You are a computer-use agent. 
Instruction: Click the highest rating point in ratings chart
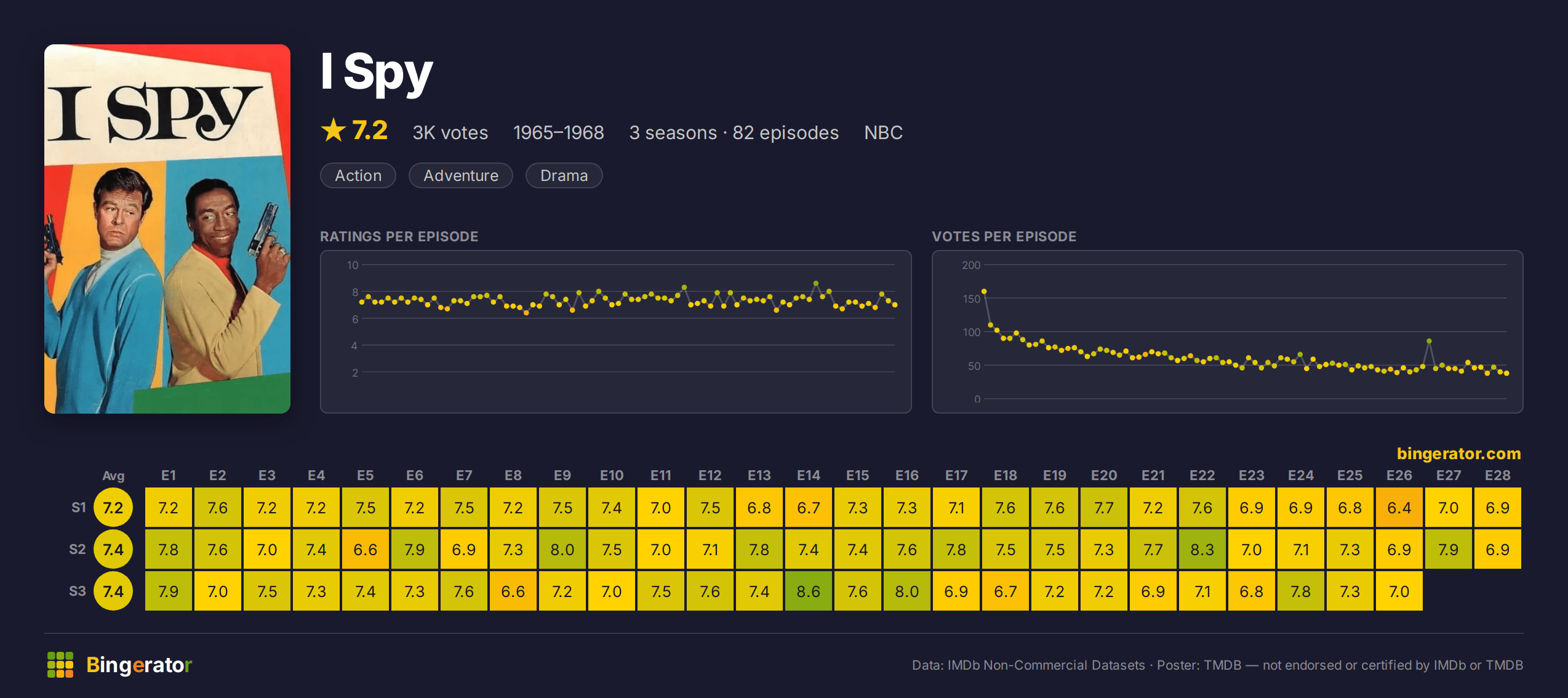click(816, 283)
